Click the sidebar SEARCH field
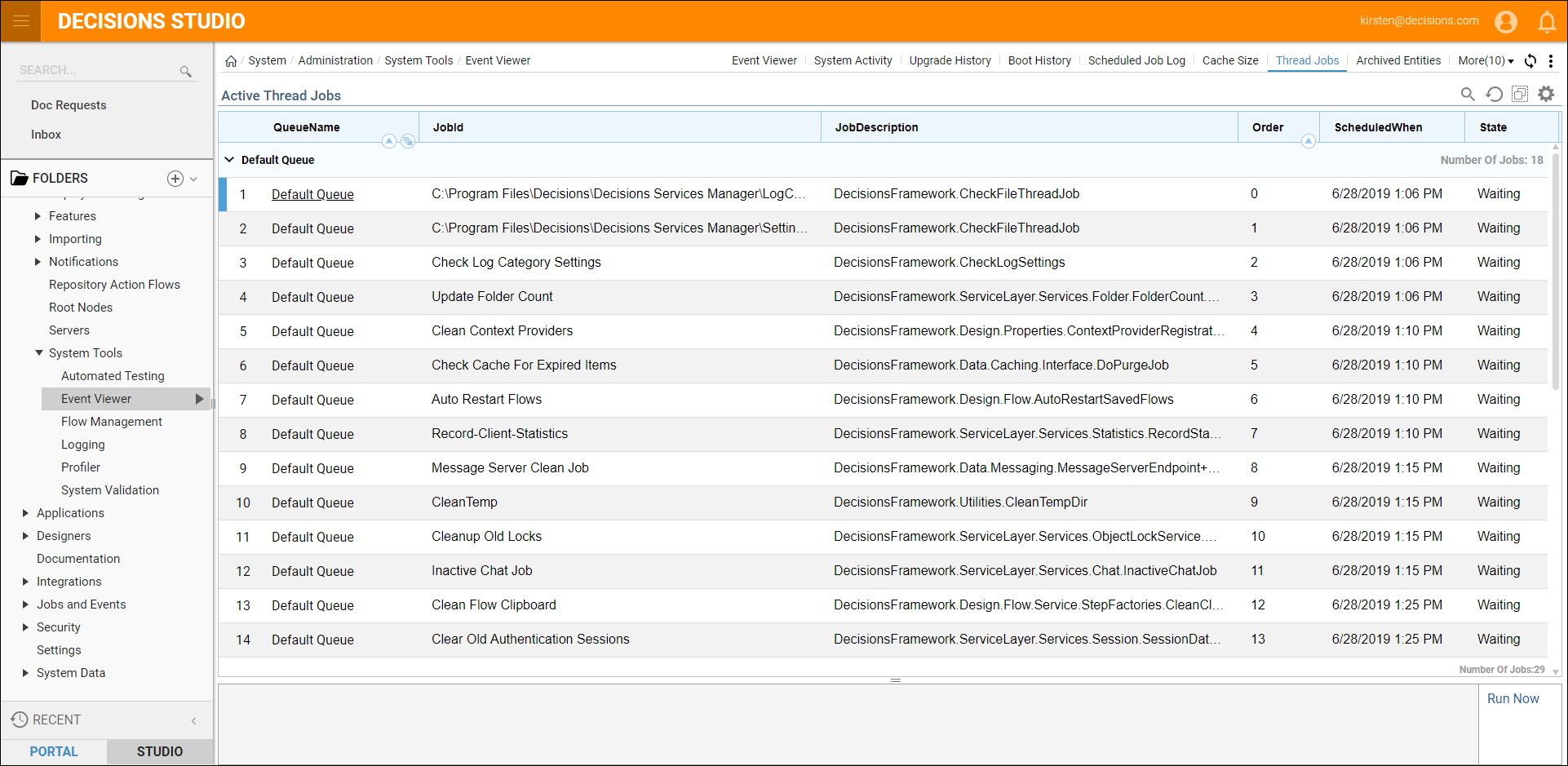 tap(98, 70)
